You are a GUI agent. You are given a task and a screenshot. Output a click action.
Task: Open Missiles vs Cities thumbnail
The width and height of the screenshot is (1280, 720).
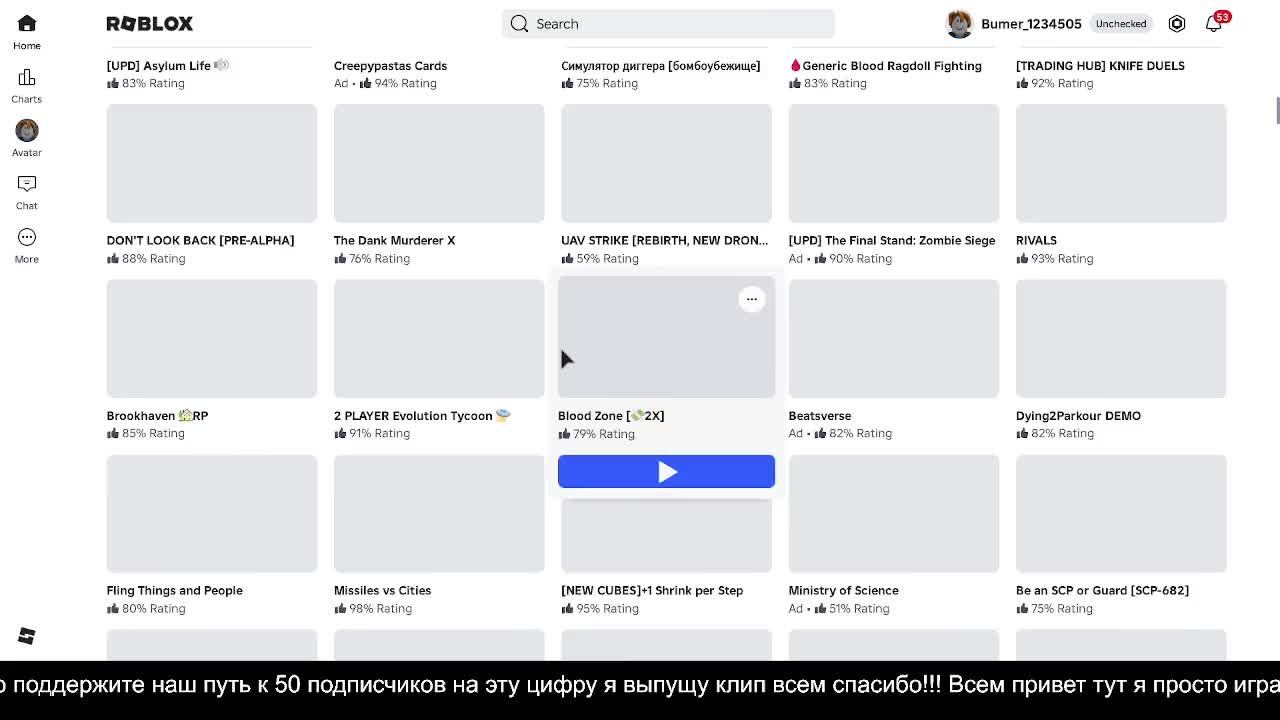[x=439, y=513]
